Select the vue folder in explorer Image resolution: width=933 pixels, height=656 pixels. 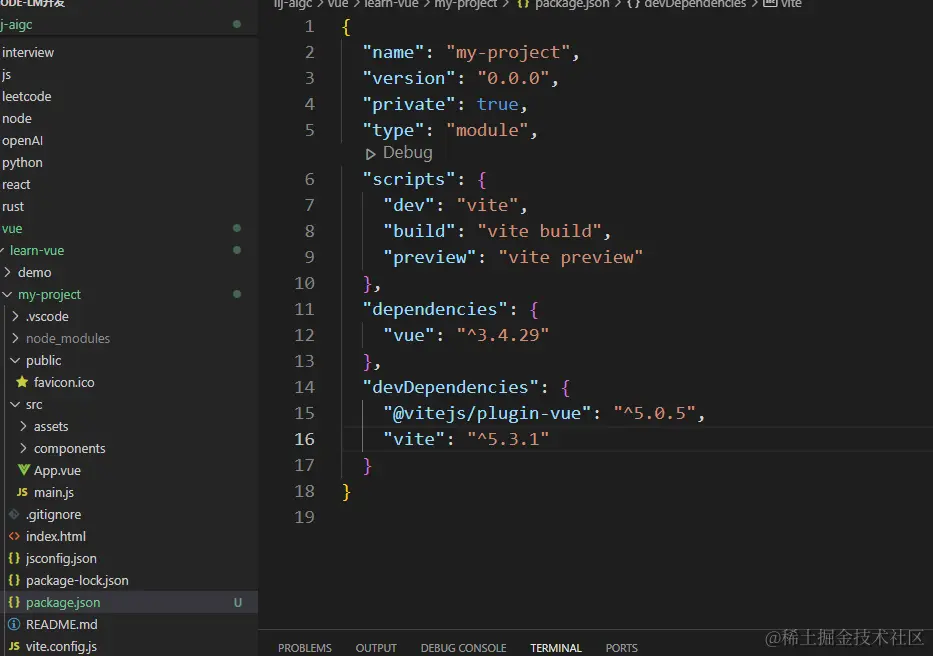(12, 229)
